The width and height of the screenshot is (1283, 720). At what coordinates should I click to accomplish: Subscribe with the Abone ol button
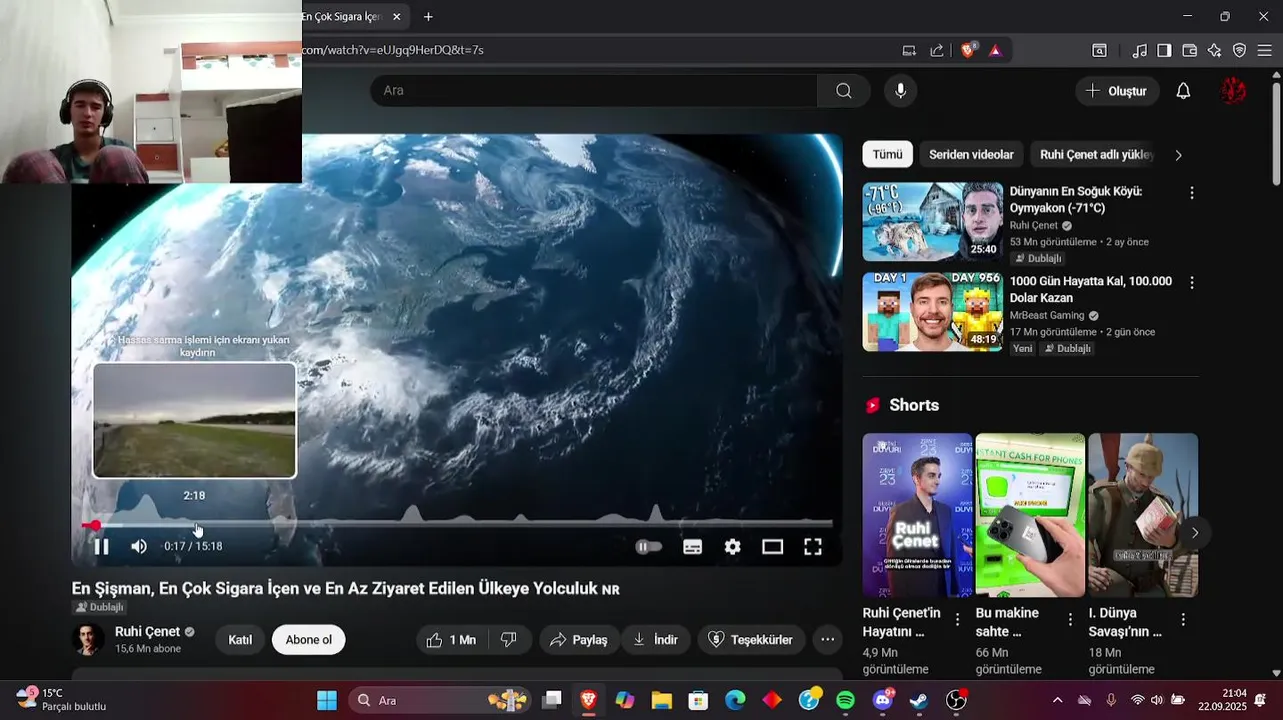coord(309,640)
